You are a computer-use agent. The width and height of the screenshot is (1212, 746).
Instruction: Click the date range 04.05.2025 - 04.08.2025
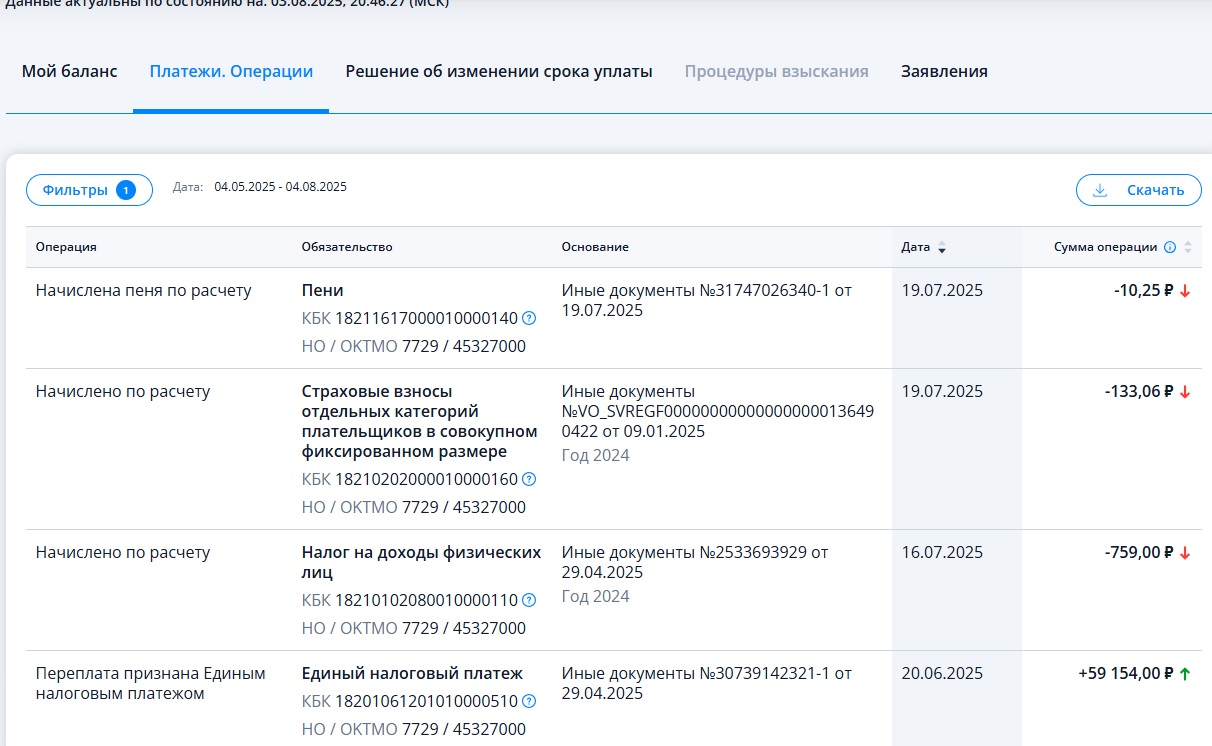281,187
